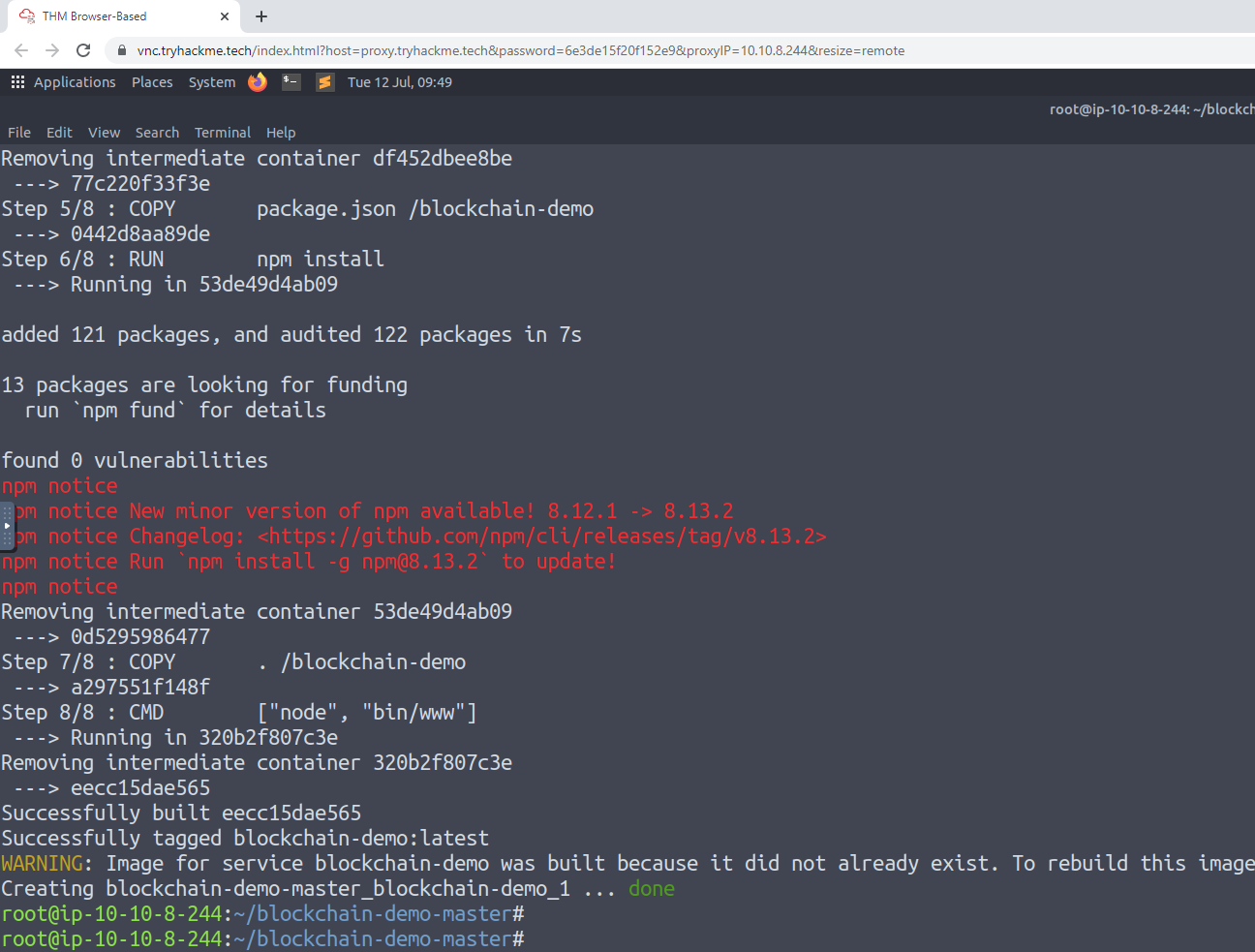Open the System menu
This screenshot has height=952, width=1255.
[212, 82]
